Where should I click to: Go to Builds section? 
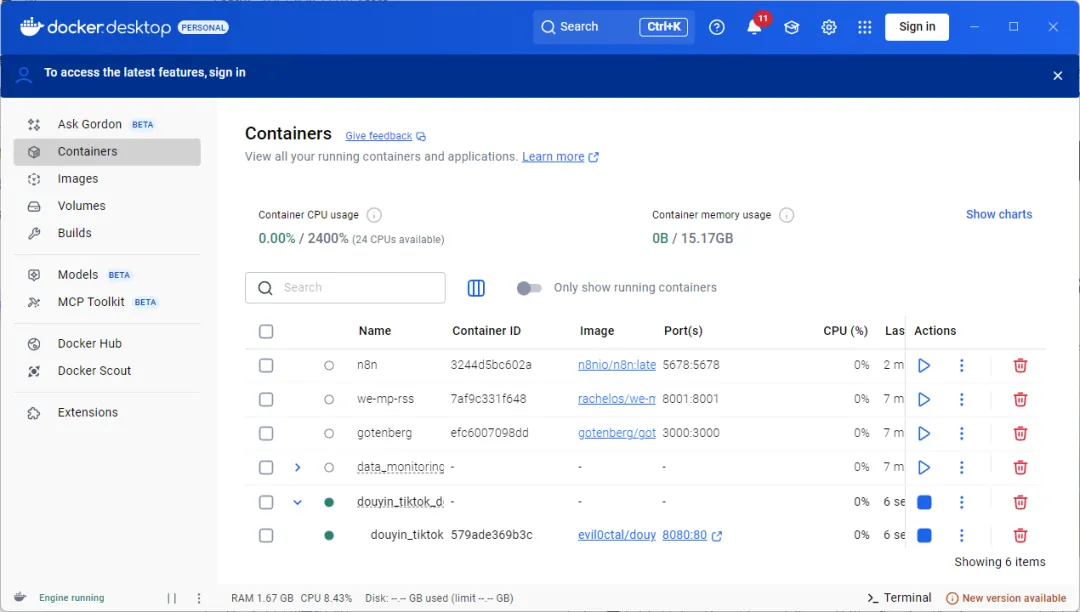(x=107, y=233)
